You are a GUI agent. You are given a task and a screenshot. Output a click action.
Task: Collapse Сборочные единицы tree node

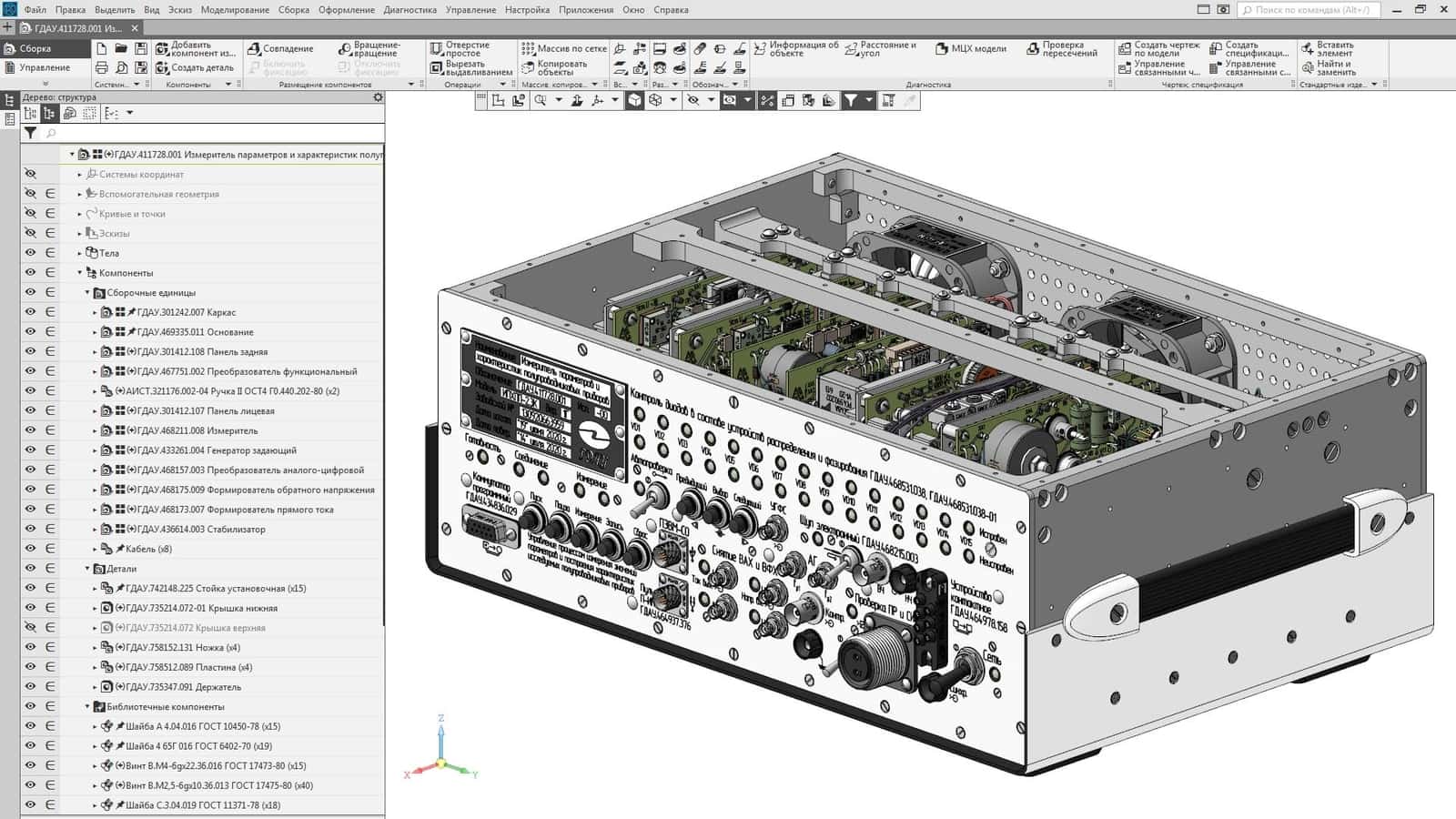coord(87,293)
